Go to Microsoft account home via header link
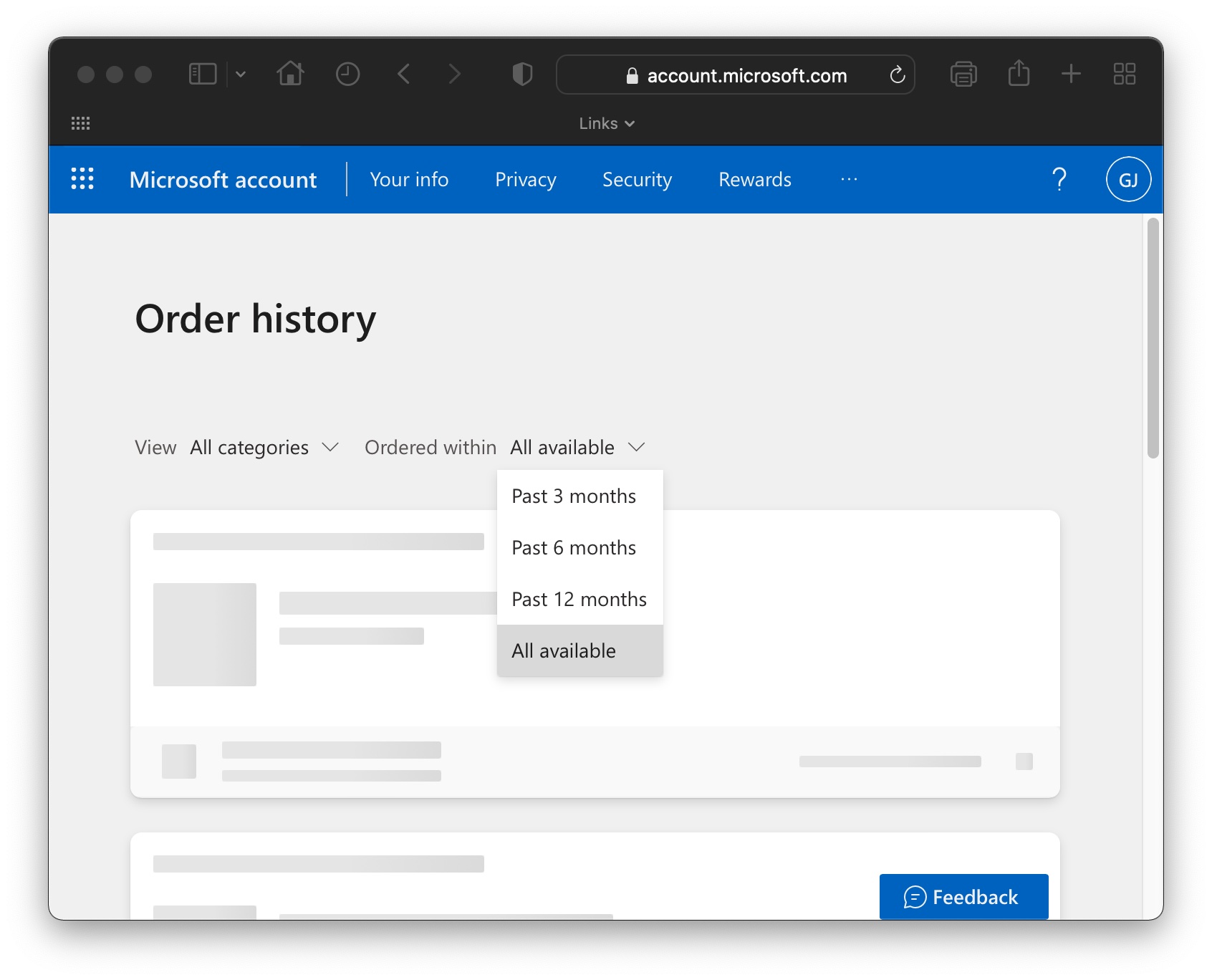The width and height of the screenshot is (1212, 980). click(x=223, y=179)
